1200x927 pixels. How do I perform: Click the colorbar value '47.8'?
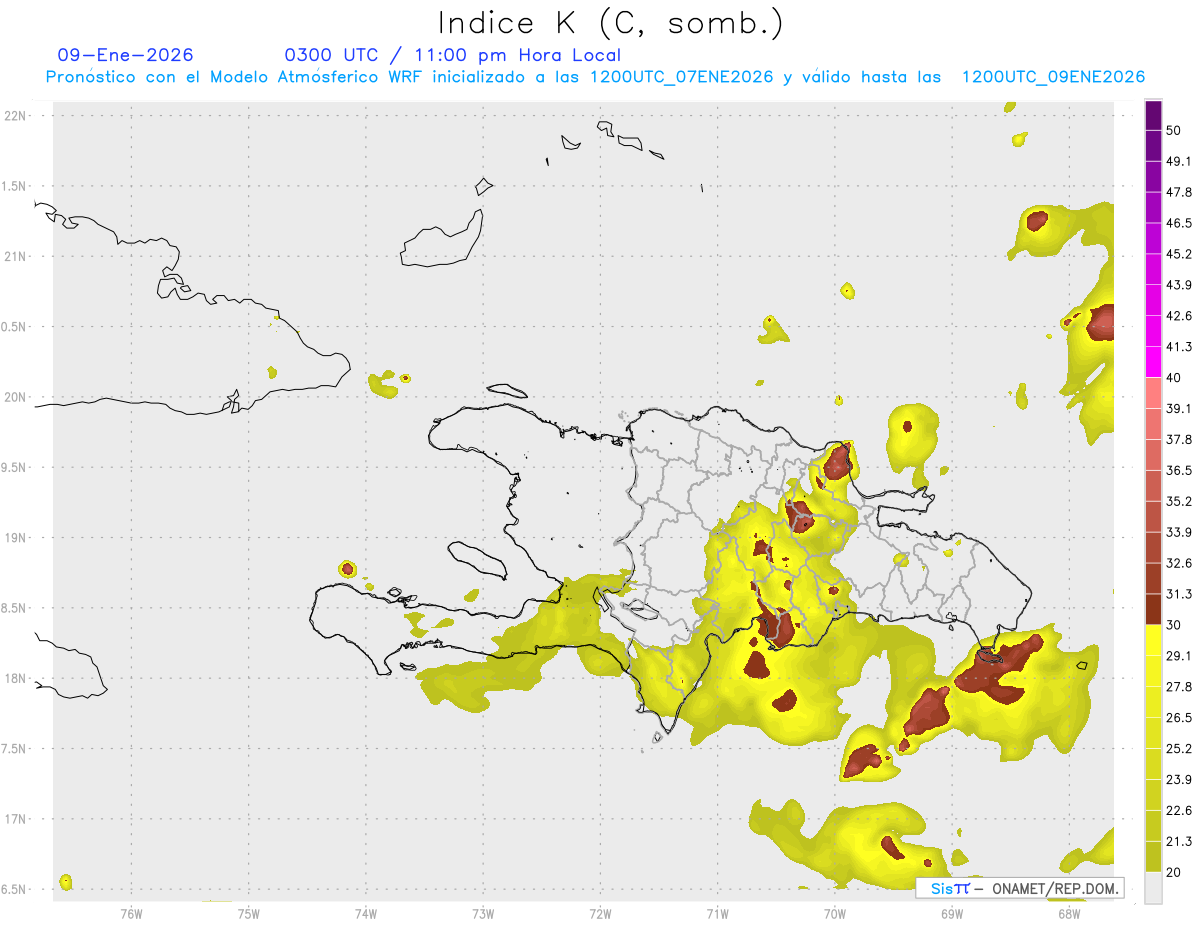1179,192
